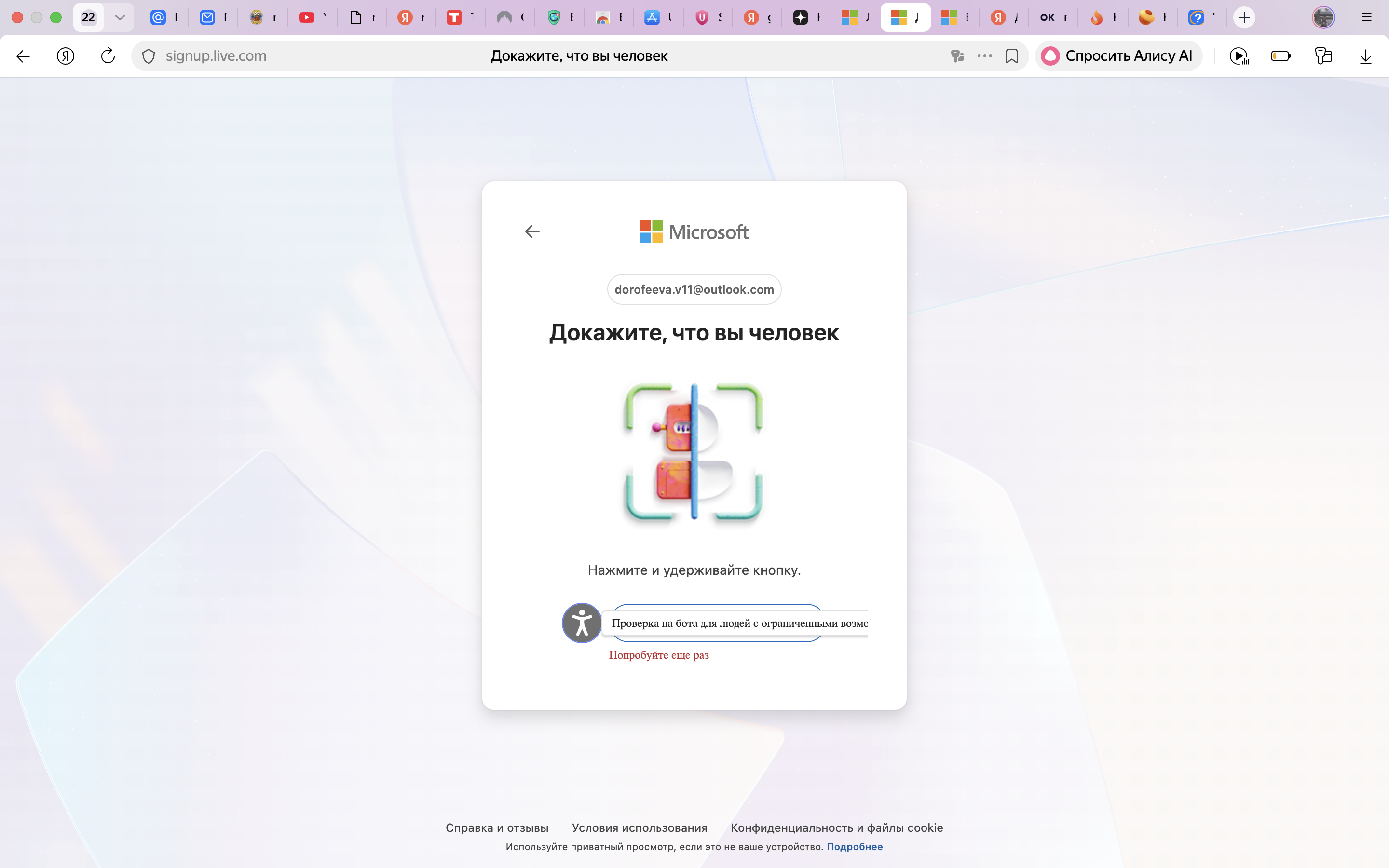The height and width of the screenshot is (868, 1389).
Task: Click the Спросить Алису AI button
Action: [1118, 55]
